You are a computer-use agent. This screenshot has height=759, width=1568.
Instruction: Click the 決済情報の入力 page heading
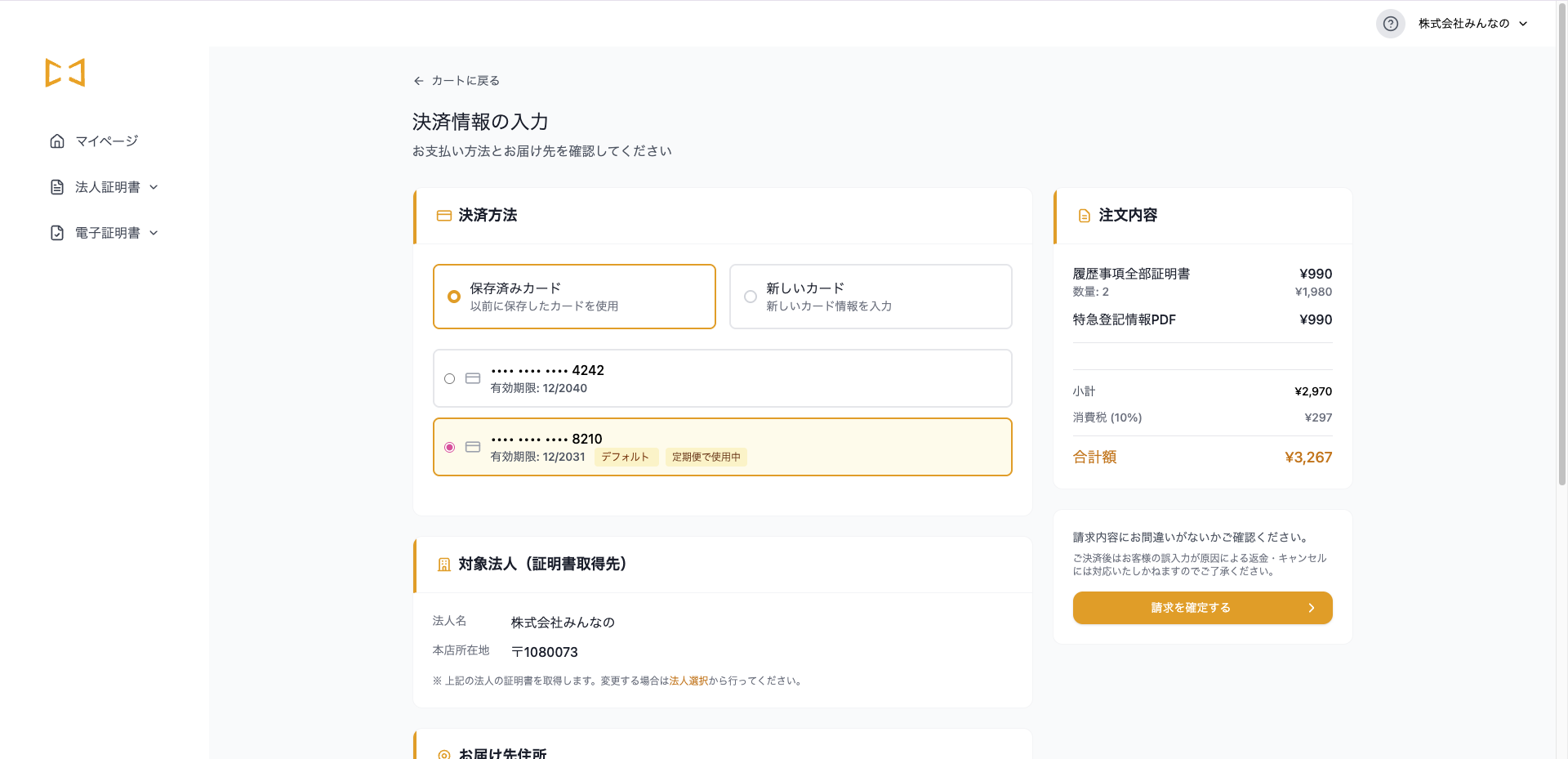480,122
